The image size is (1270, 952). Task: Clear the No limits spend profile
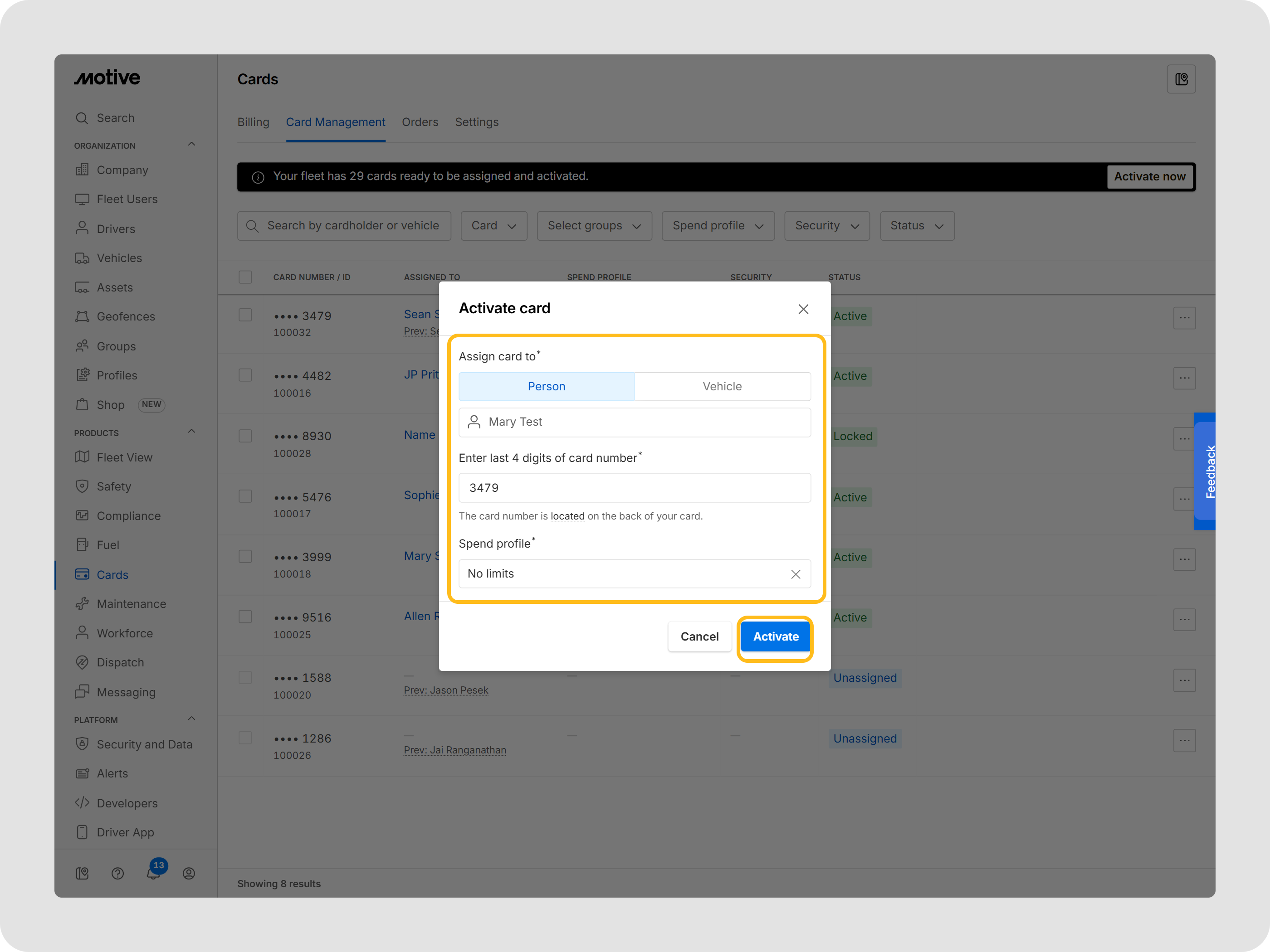point(795,574)
